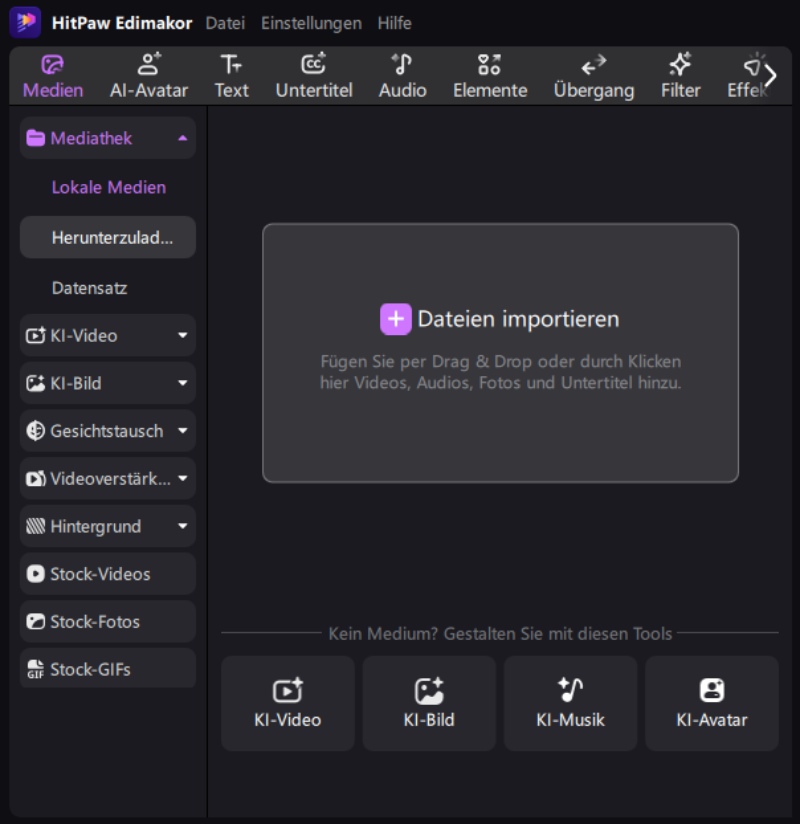Image resolution: width=800 pixels, height=824 pixels.
Task: Click the KI-Avatar tool button at bottom
Action: [x=711, y=703]
